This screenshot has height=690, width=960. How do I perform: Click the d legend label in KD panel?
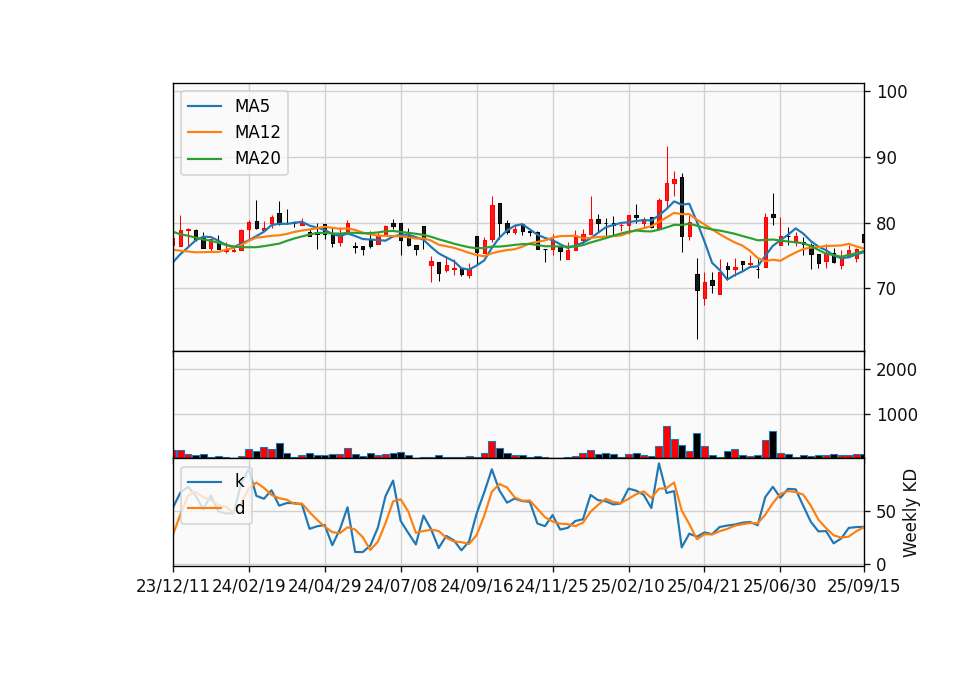click(x=239, y=508)
